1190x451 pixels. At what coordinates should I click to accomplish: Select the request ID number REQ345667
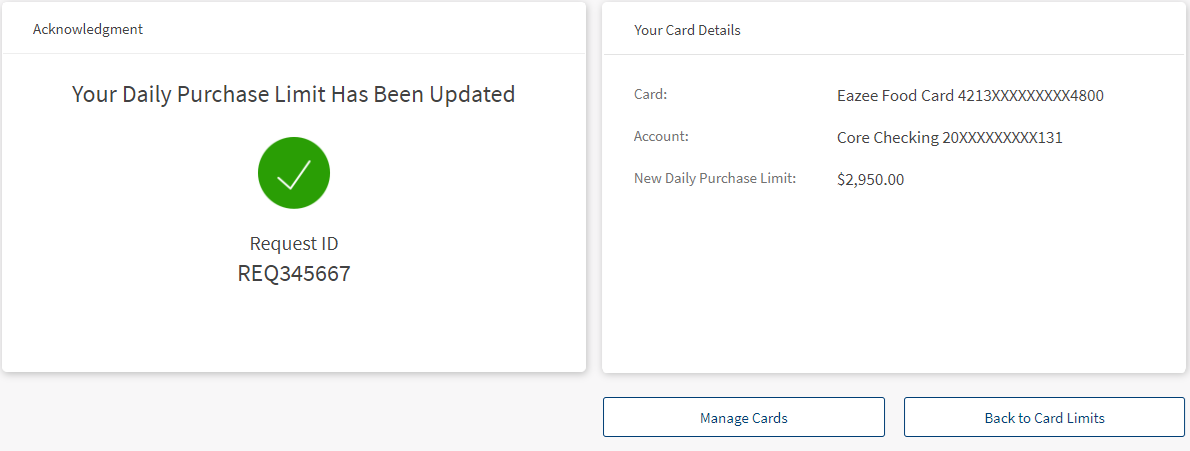(294, 274)
